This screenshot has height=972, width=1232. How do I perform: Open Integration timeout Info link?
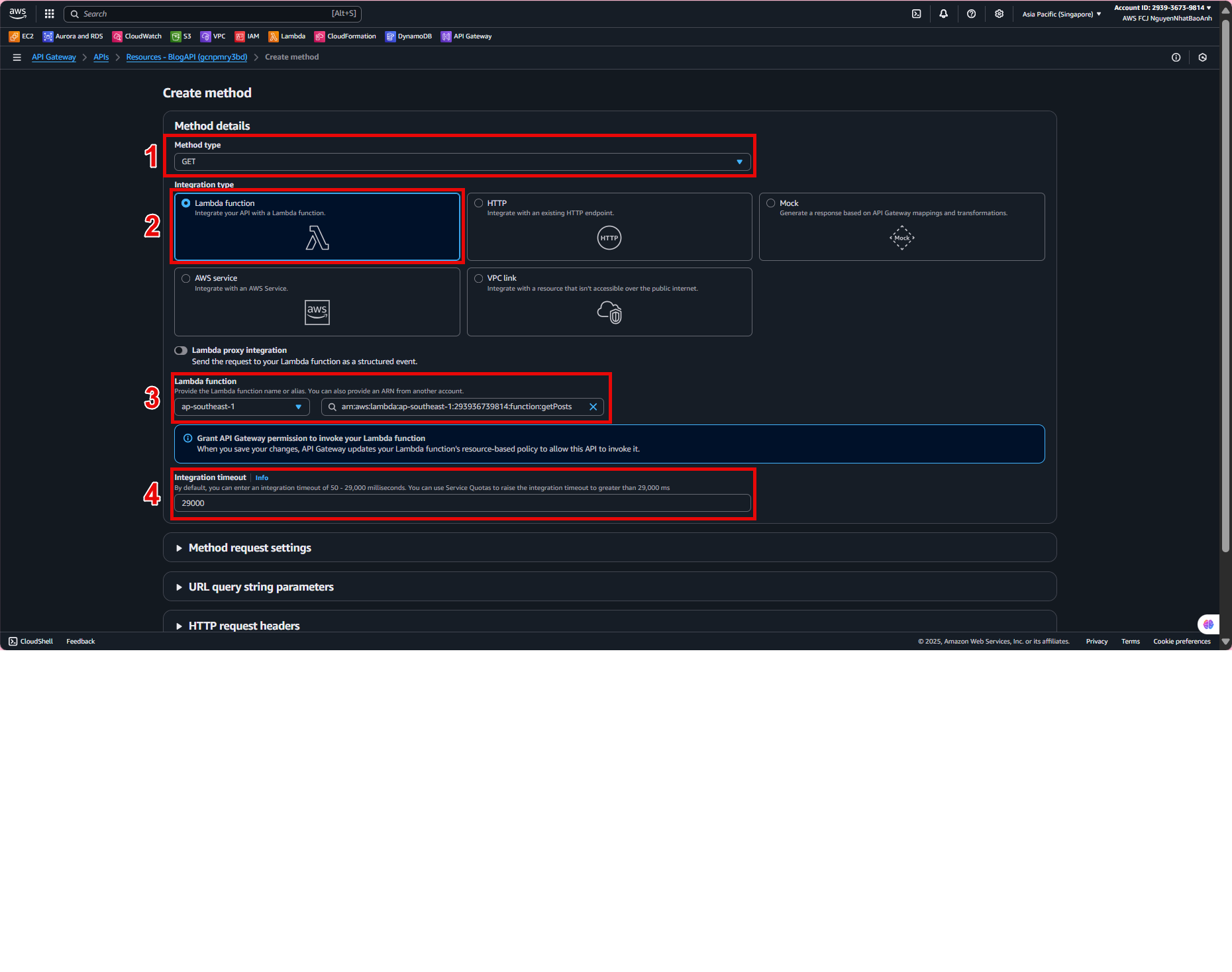pyautogui.click(x=262, y=478)
